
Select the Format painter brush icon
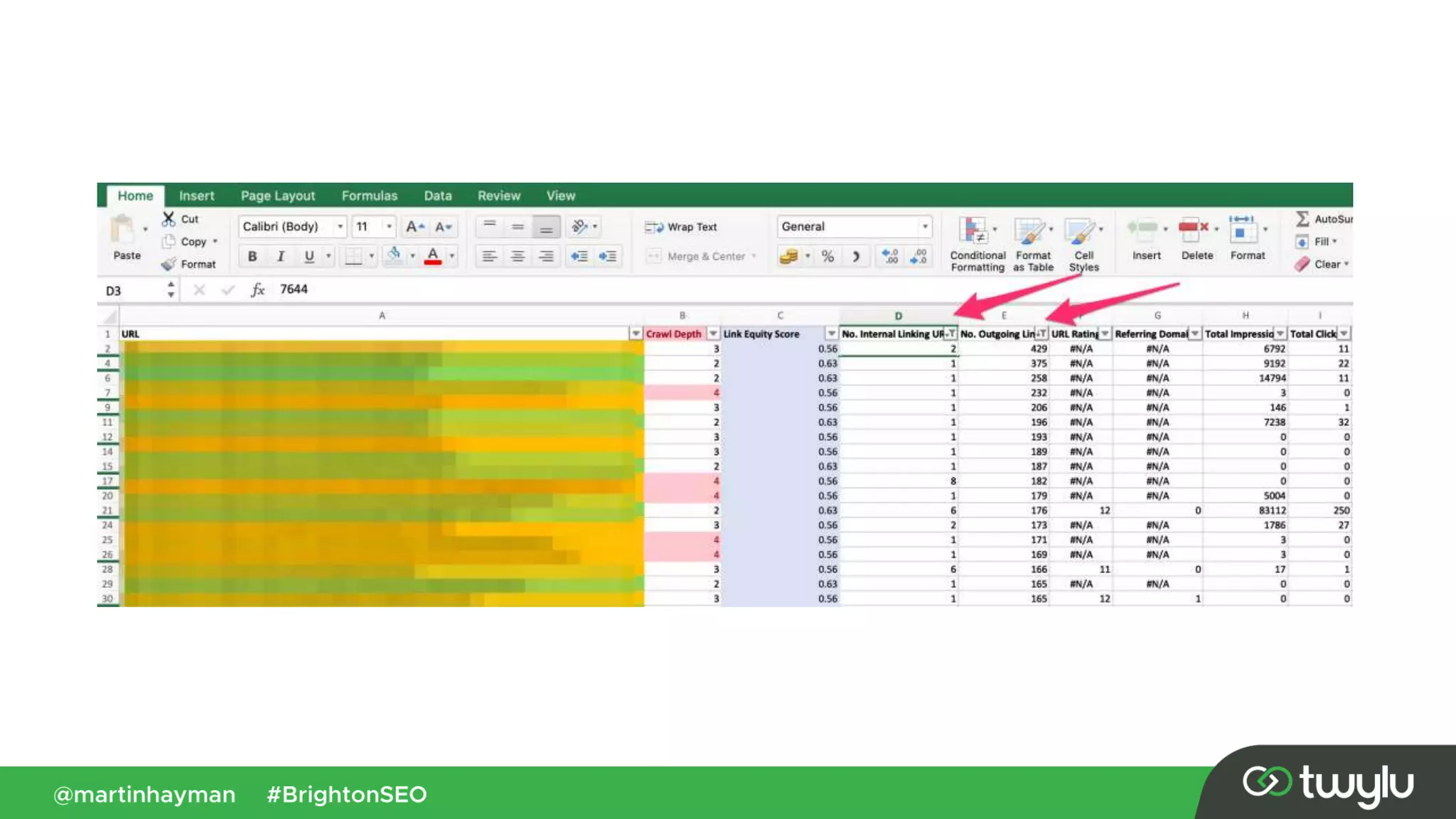(x=168, y=264)
